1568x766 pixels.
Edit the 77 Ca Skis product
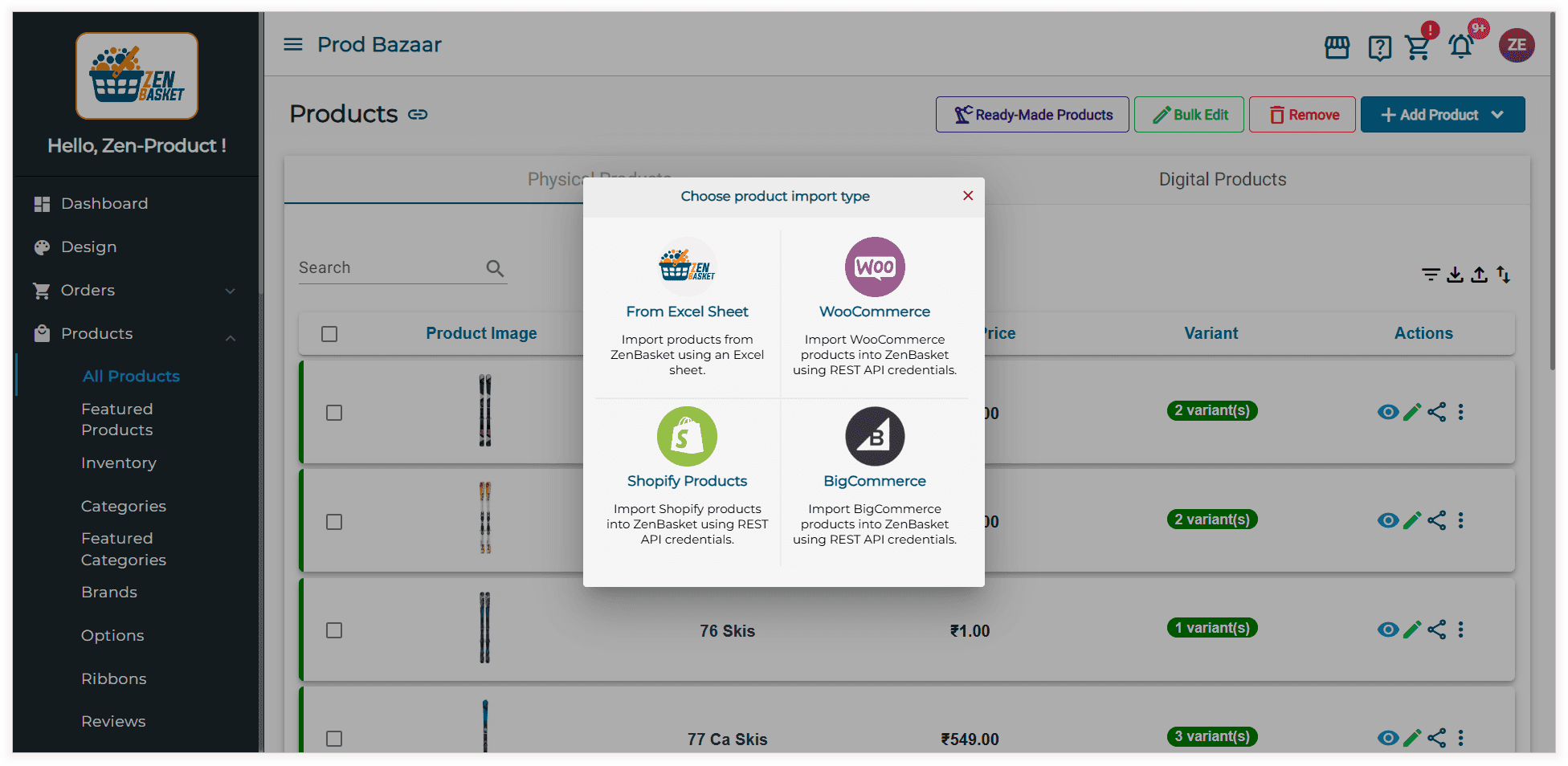click(1412, 738)
